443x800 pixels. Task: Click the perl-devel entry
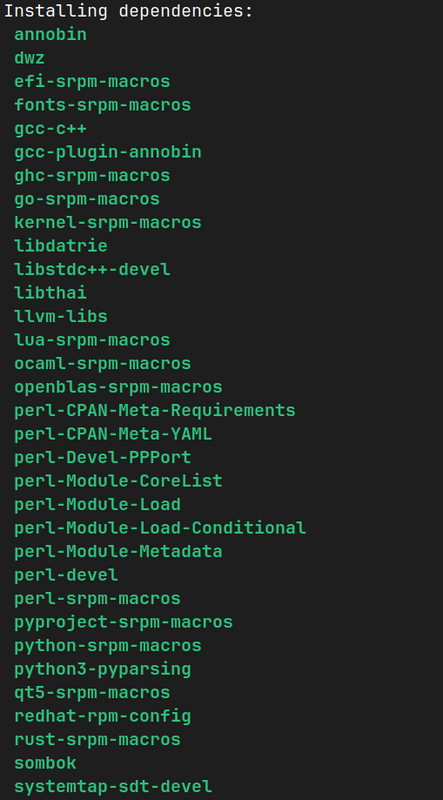coord(66,574)
